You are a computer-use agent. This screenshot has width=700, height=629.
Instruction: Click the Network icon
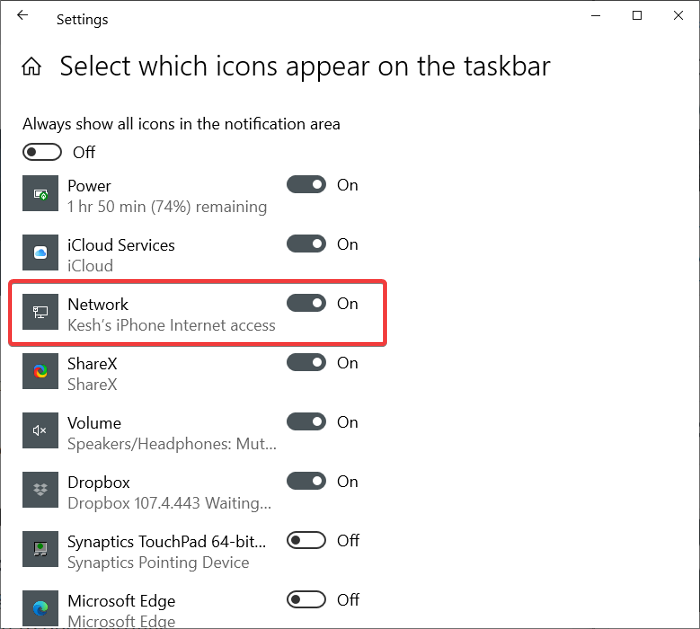[41, 312]
